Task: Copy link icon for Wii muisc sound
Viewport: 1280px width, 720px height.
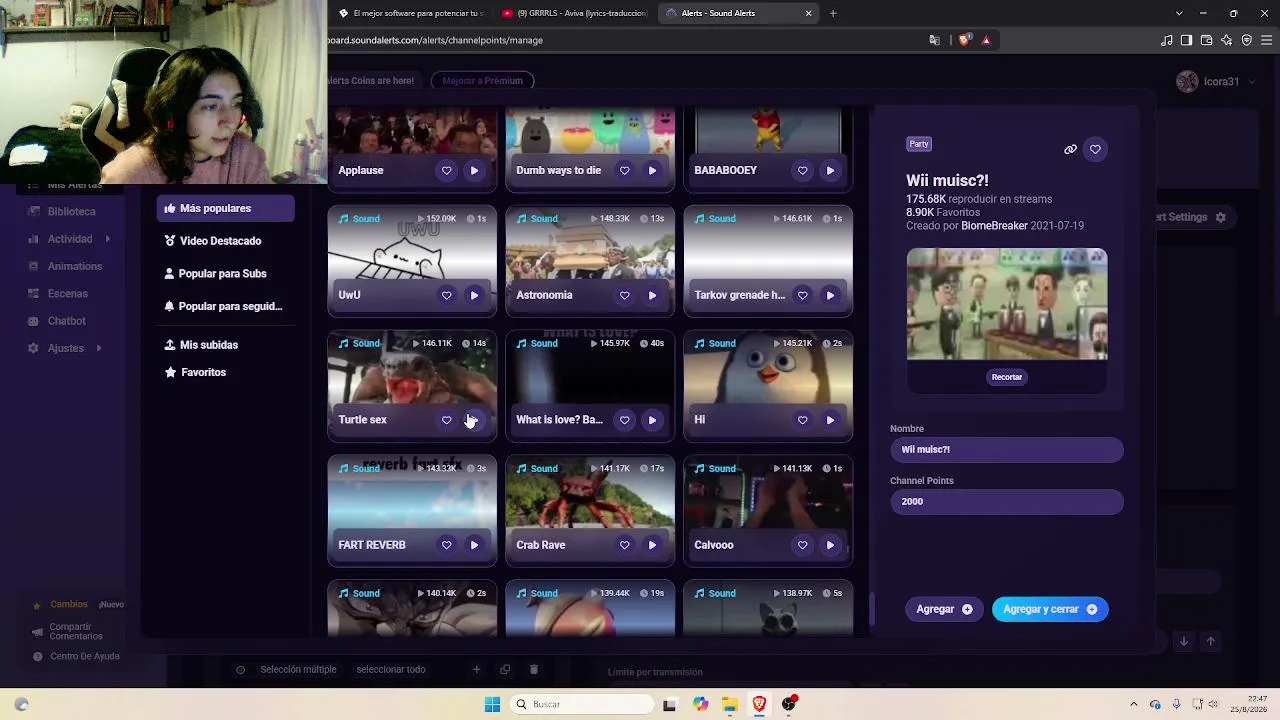Action: [1070, 150]
